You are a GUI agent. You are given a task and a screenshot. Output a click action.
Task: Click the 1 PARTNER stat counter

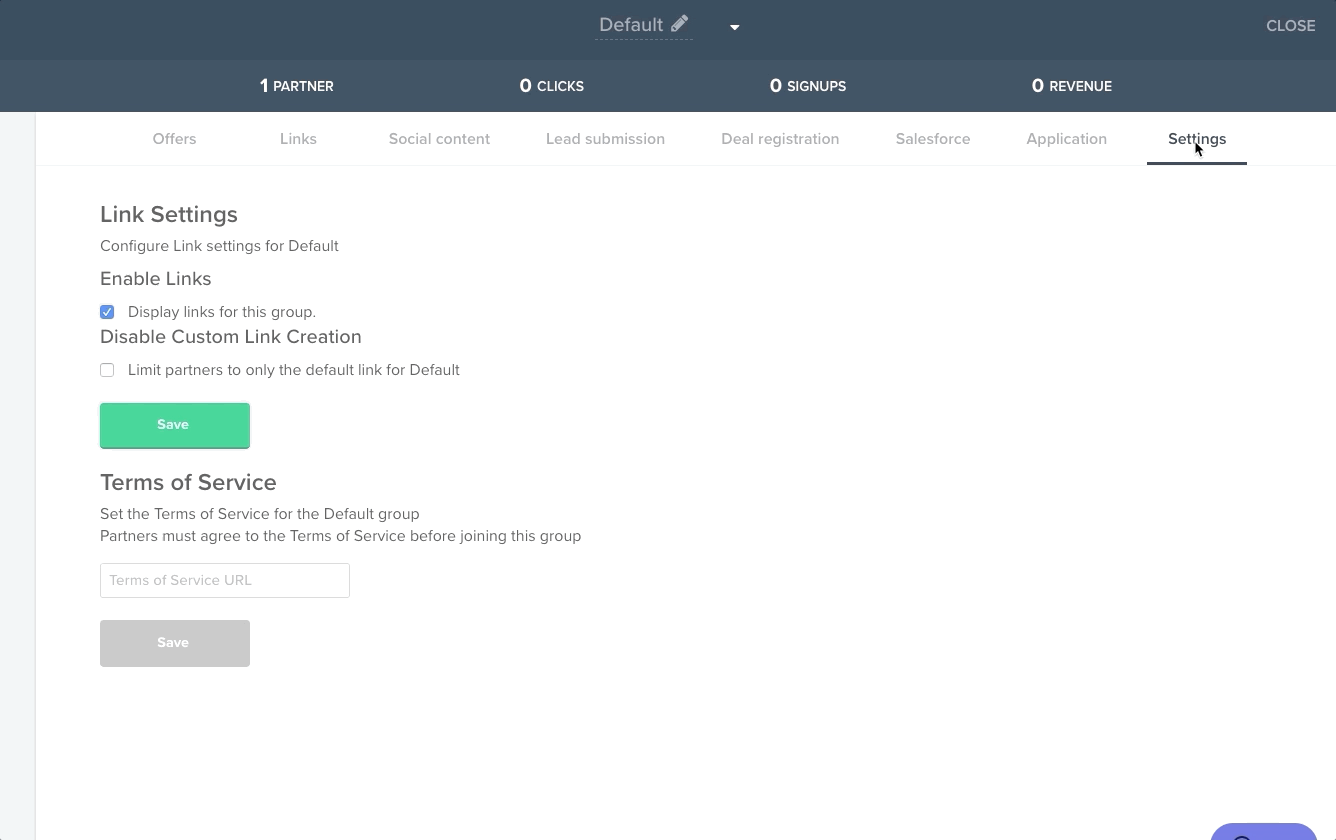coord(296,86)
